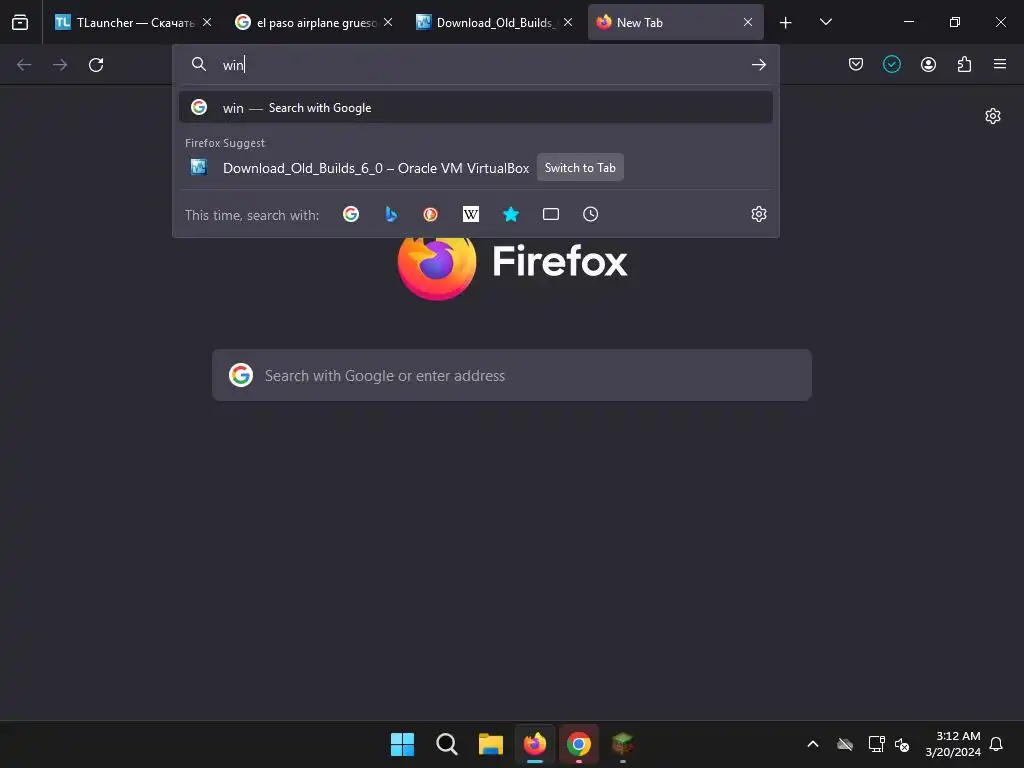Open the Windows Start menu
Screen dimensions: 1024x768
tap(402, 744)
